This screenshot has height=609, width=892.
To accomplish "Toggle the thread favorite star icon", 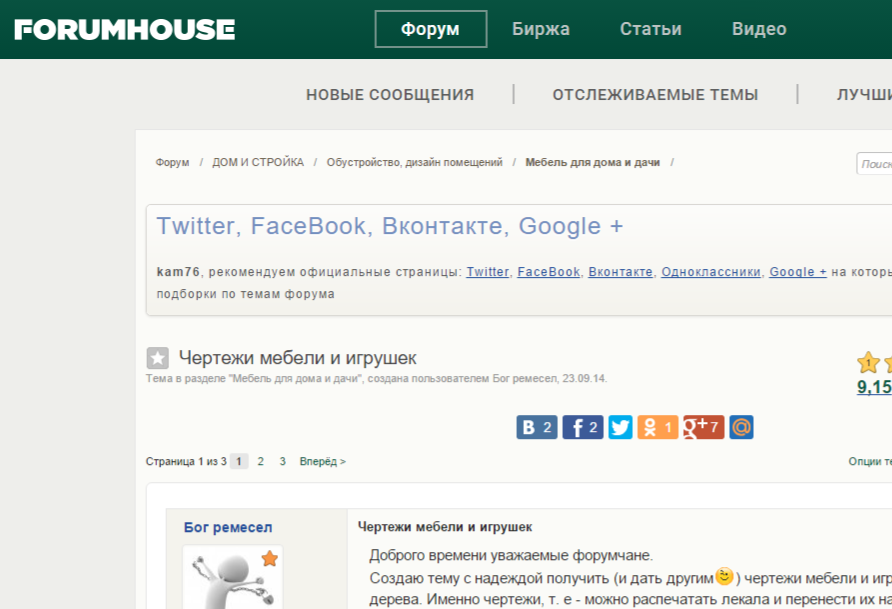I will pyautogui.click(x=158, y=358).
